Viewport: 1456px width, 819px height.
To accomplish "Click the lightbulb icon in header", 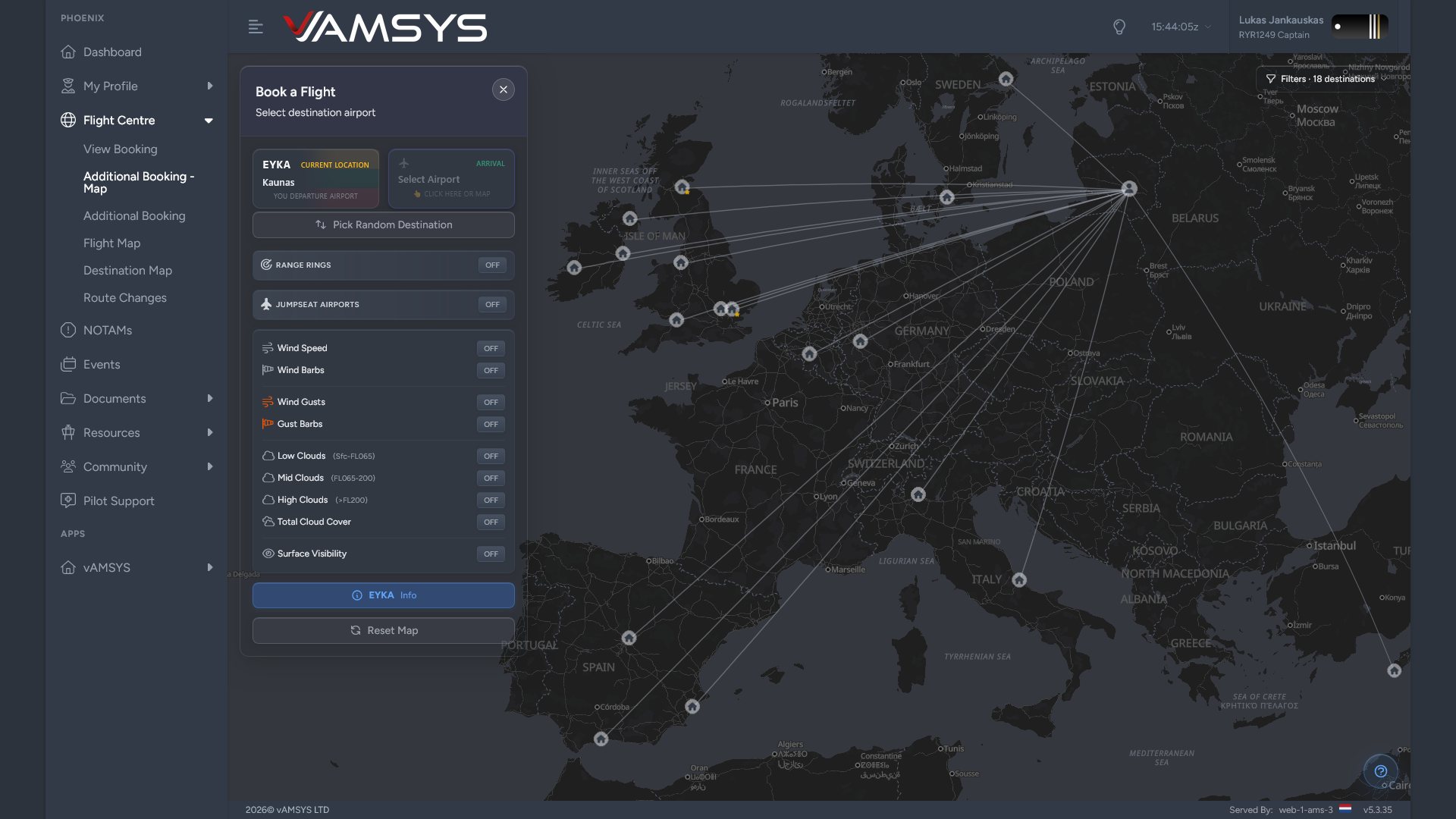I will click(1119, 27).
